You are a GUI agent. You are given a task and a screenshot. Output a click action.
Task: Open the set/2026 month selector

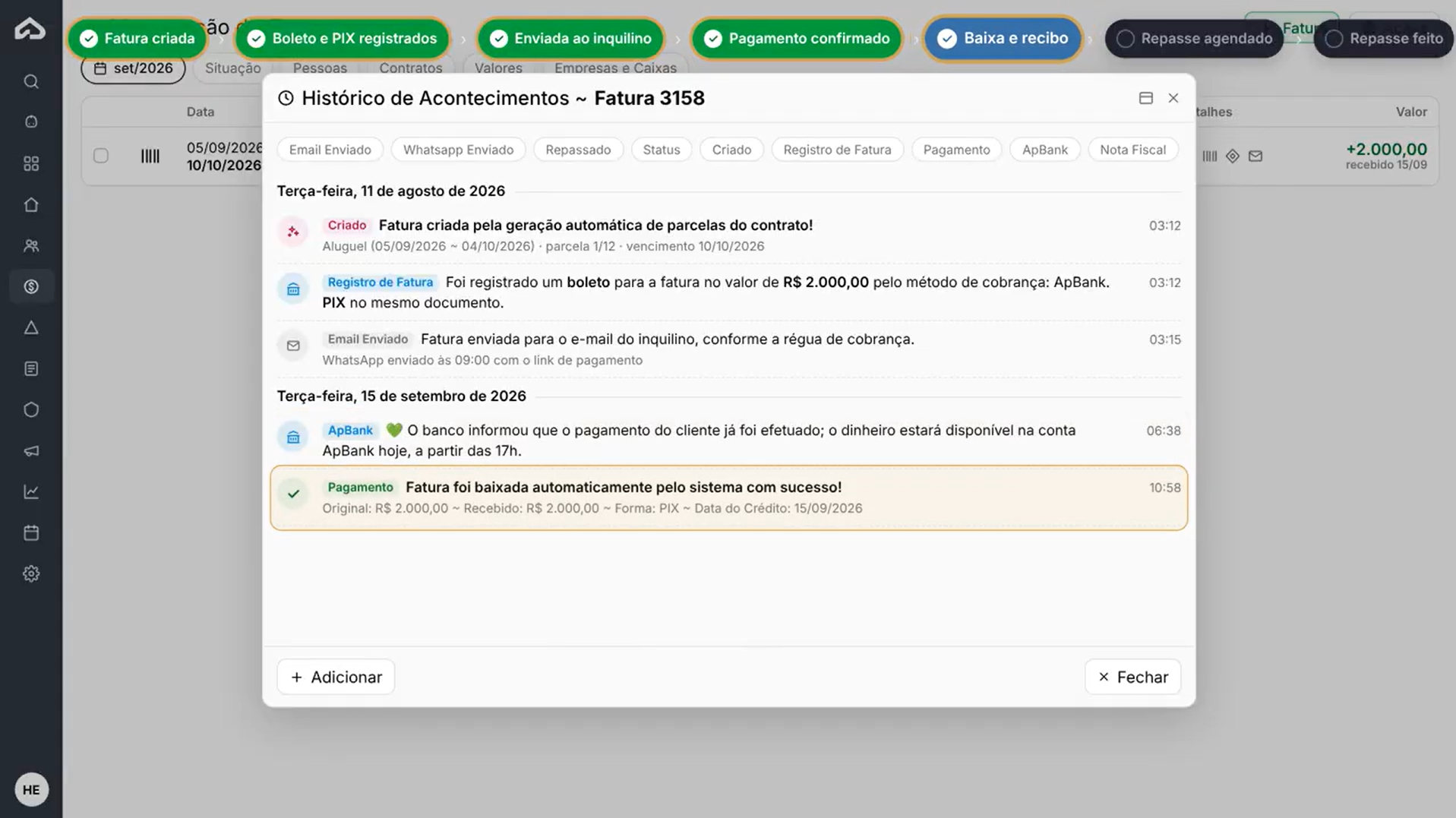[134, 68]
